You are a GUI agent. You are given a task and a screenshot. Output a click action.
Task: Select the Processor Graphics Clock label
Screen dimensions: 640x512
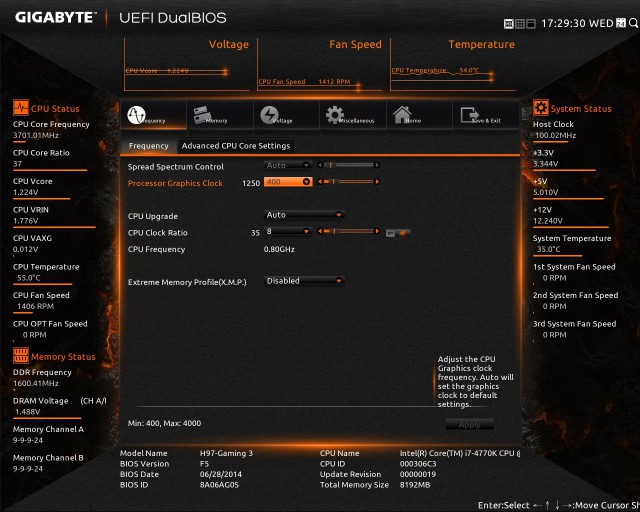(175, 183)
